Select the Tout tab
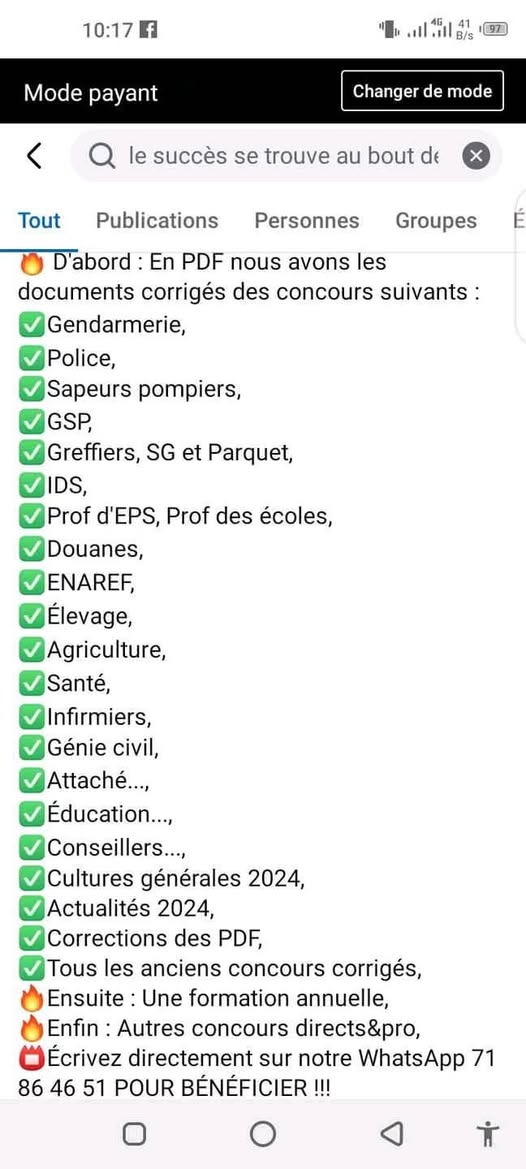The image size is (526, 1169). tap(39, 221)
